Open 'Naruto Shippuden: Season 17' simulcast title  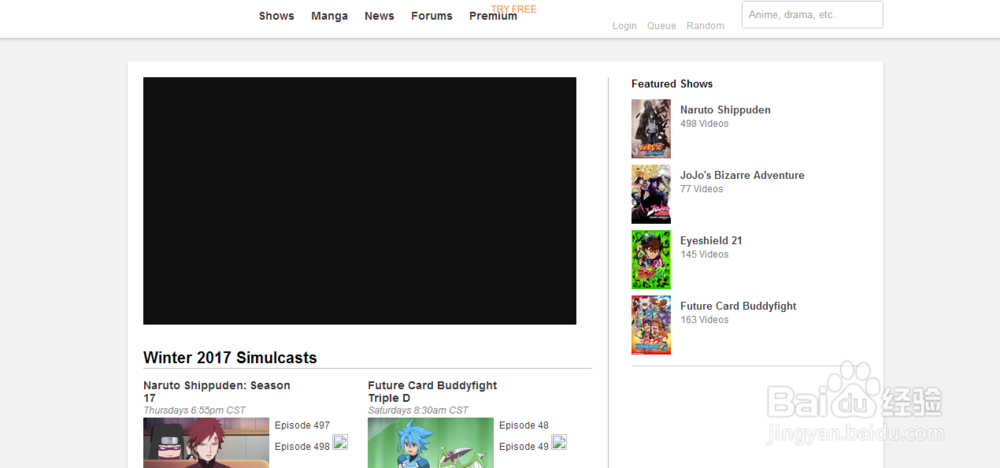tap(217, 391)
